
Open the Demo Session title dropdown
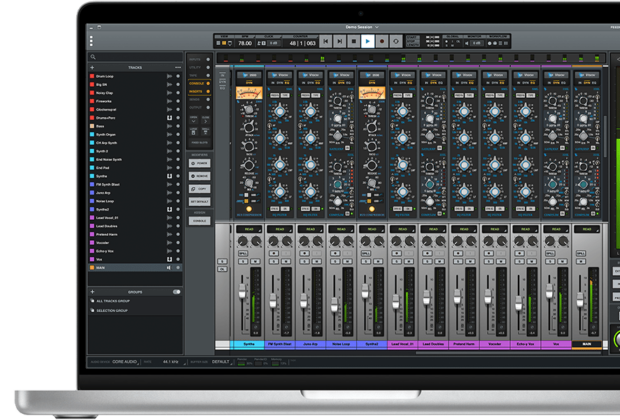(362, 27)
